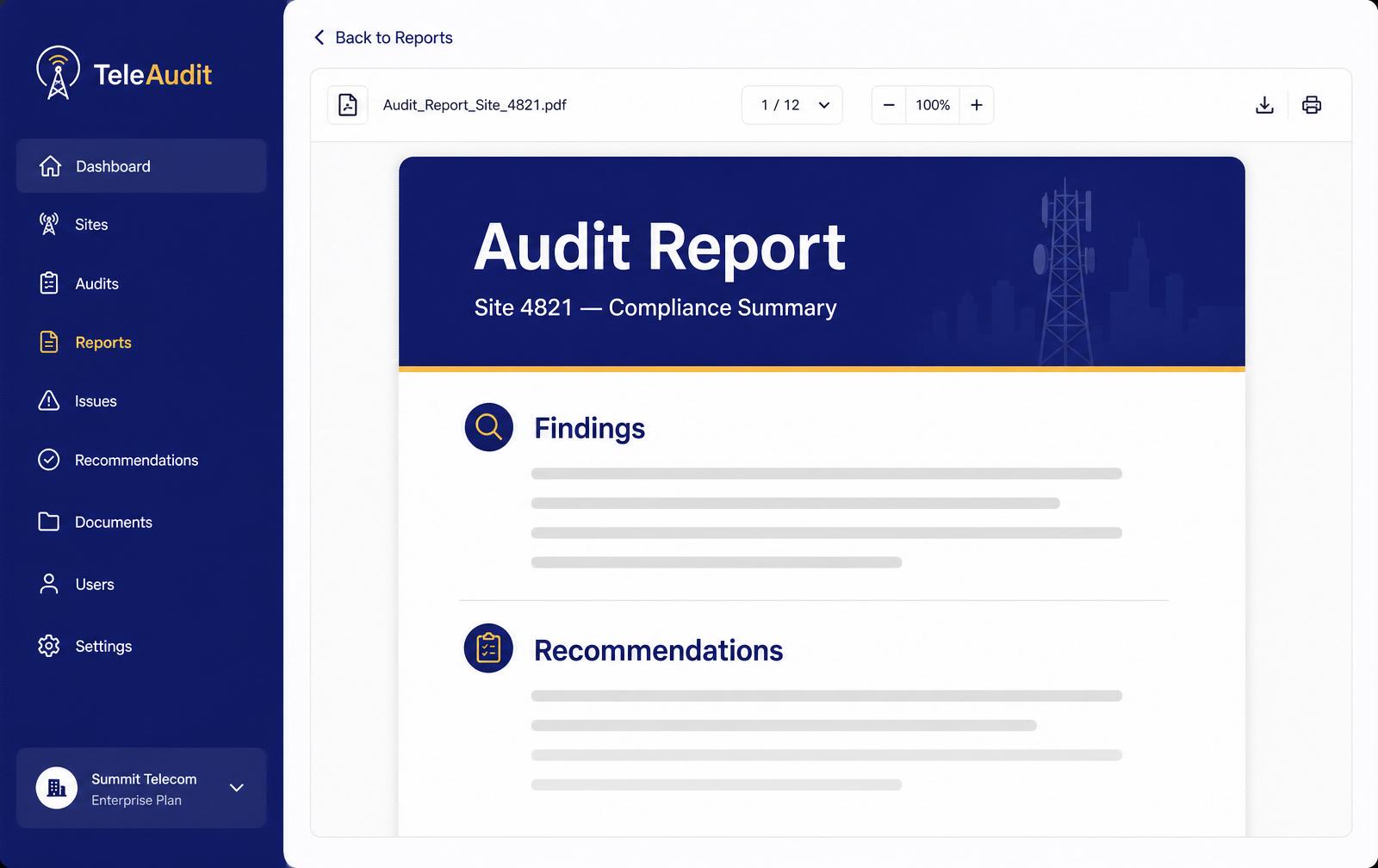Expand the Summit Telecom account menu
Viewport: 1378px width, 868px height.
click(x=237, y=788)
